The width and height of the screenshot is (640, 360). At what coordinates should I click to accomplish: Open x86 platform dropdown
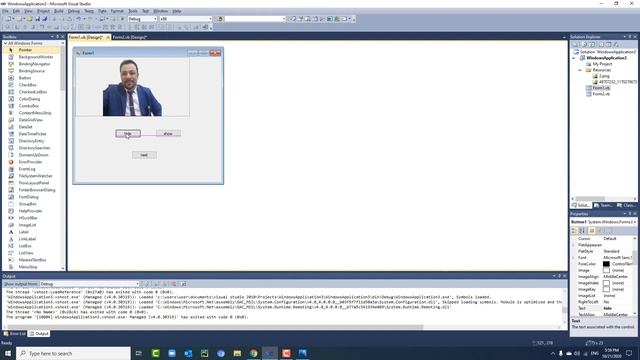186,19
